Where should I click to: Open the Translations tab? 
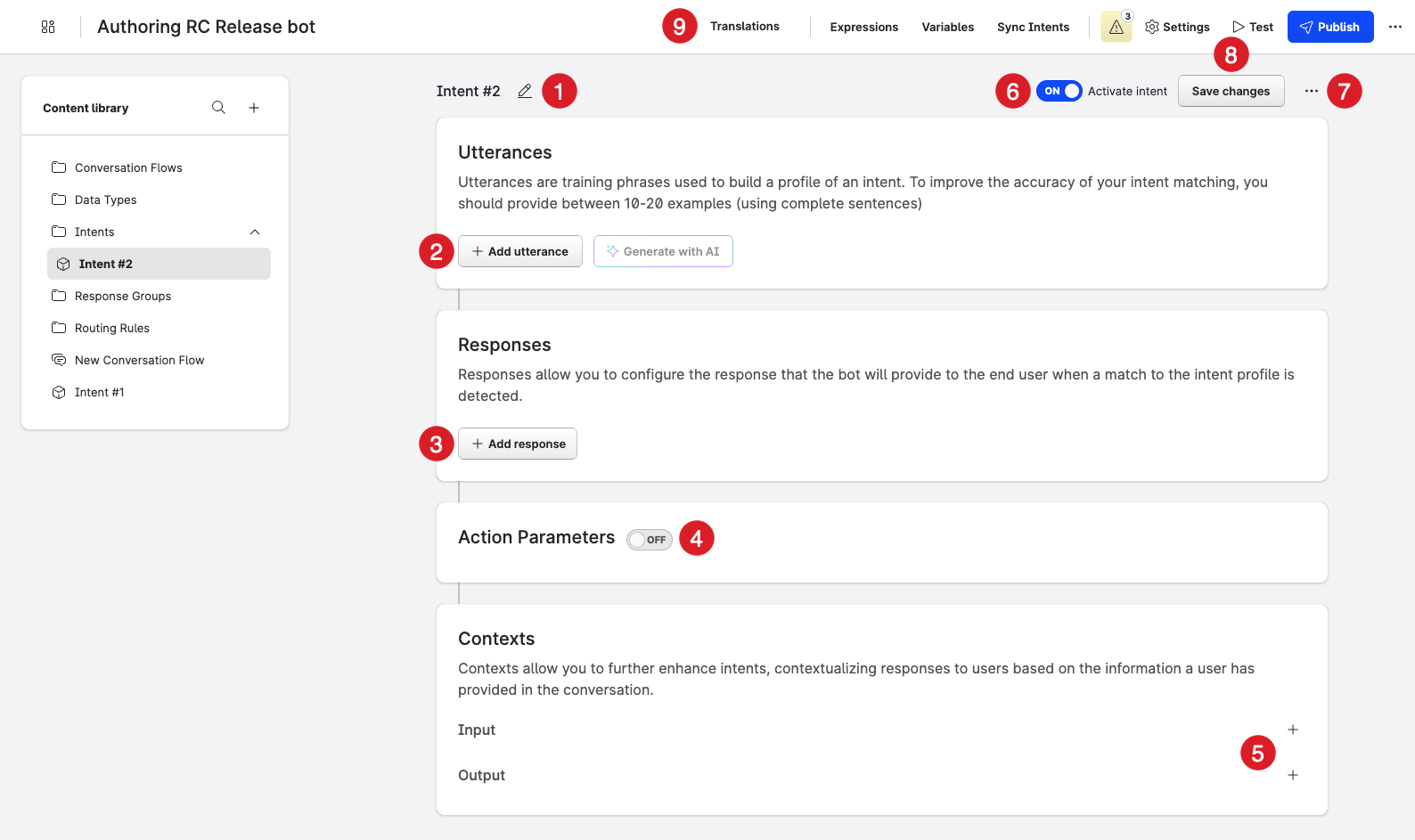tap(744, 27)
